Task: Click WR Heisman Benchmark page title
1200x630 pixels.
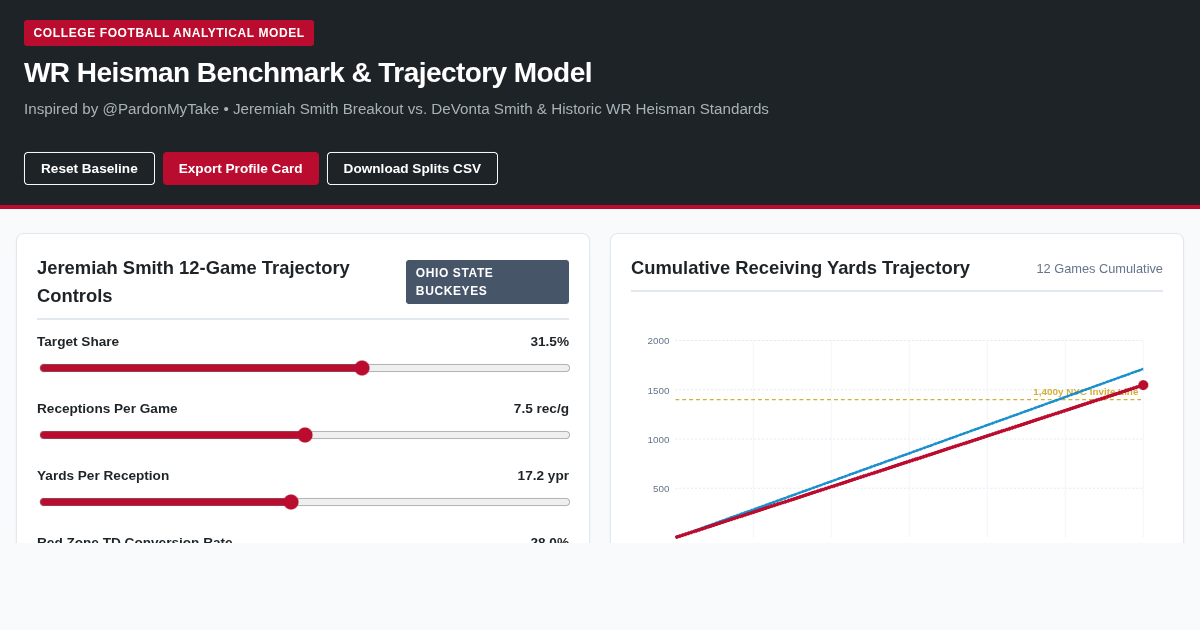Action: (x=308, y=73)
